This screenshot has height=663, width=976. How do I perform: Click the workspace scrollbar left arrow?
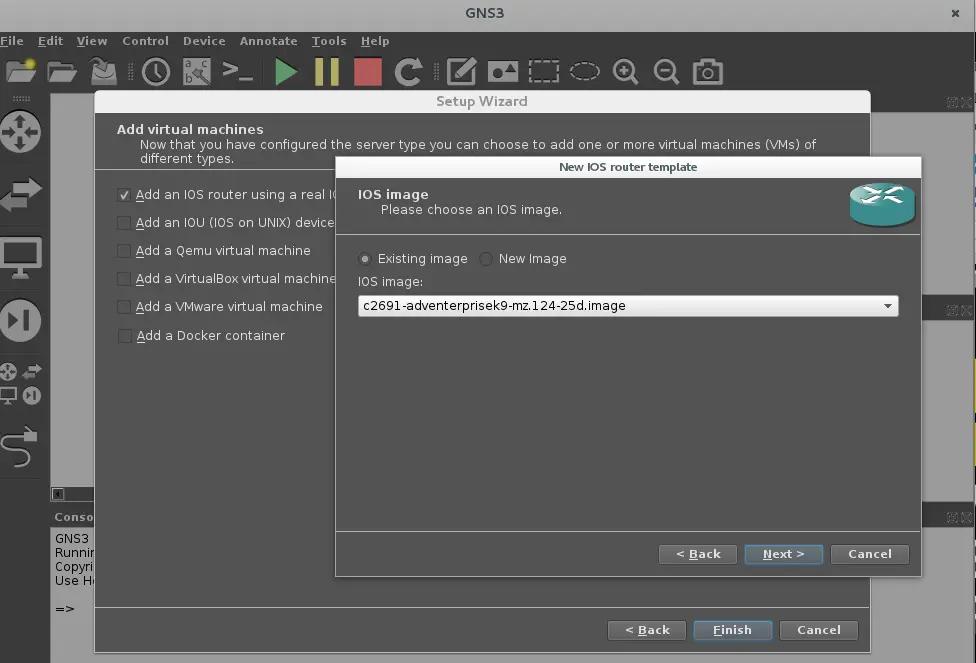click(x=58, y=494)
